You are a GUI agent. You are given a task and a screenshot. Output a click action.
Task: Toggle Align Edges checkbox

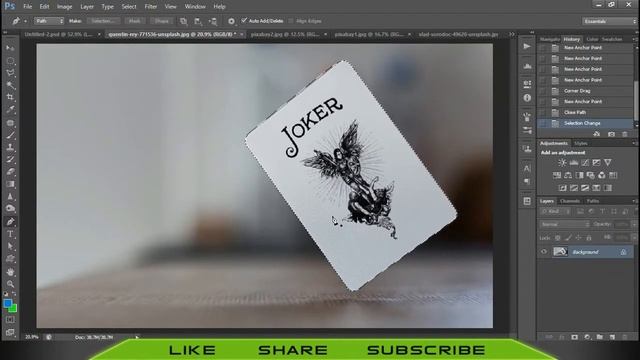pos(291,21)
